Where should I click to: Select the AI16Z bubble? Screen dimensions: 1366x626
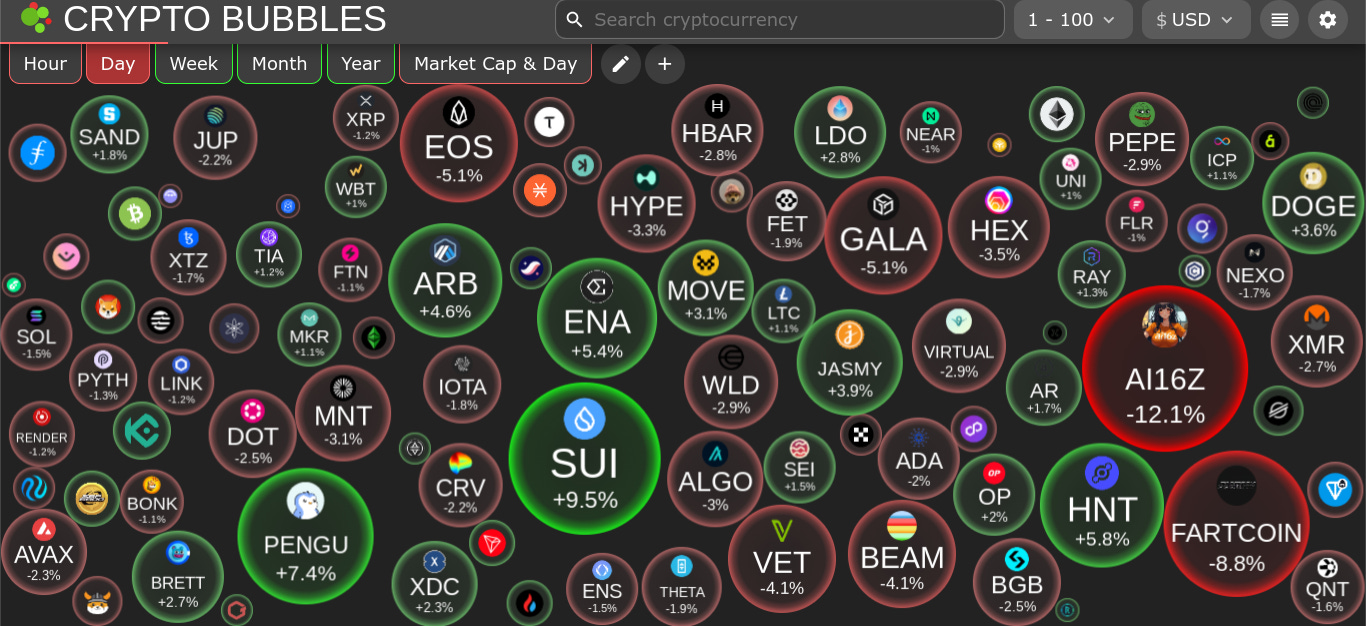click(1165, 368)
